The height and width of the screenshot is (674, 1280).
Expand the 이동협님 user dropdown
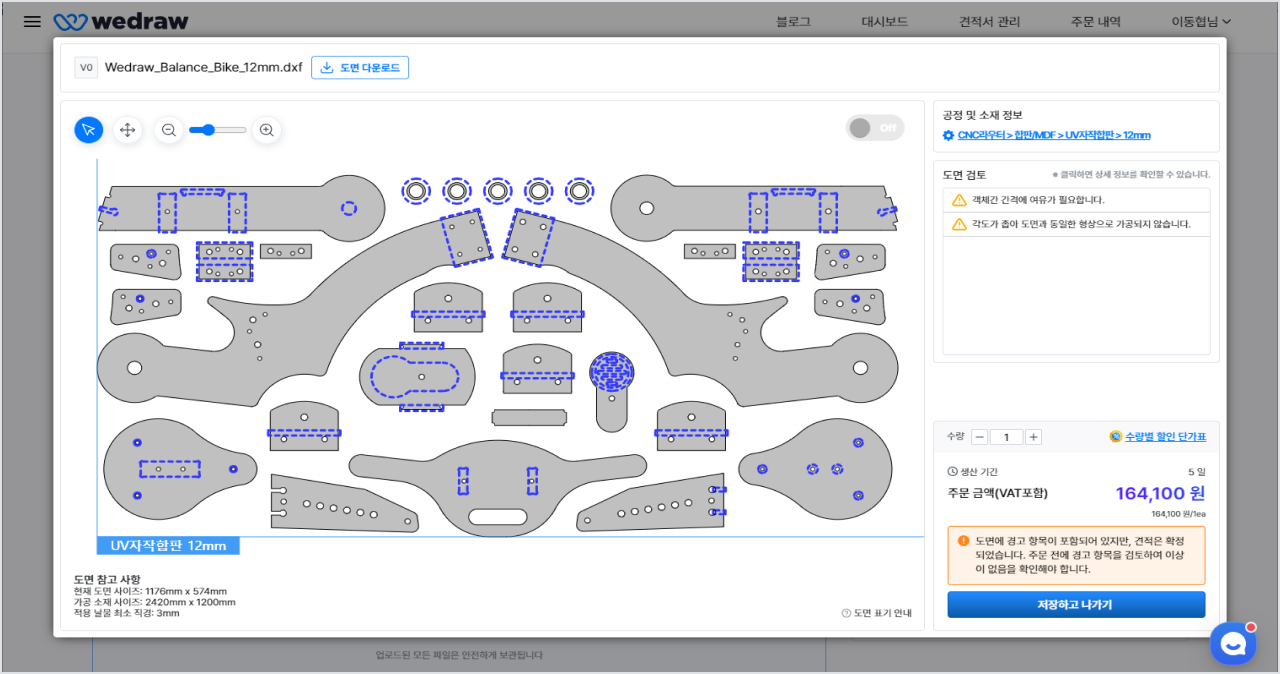tap(1201, 21)
